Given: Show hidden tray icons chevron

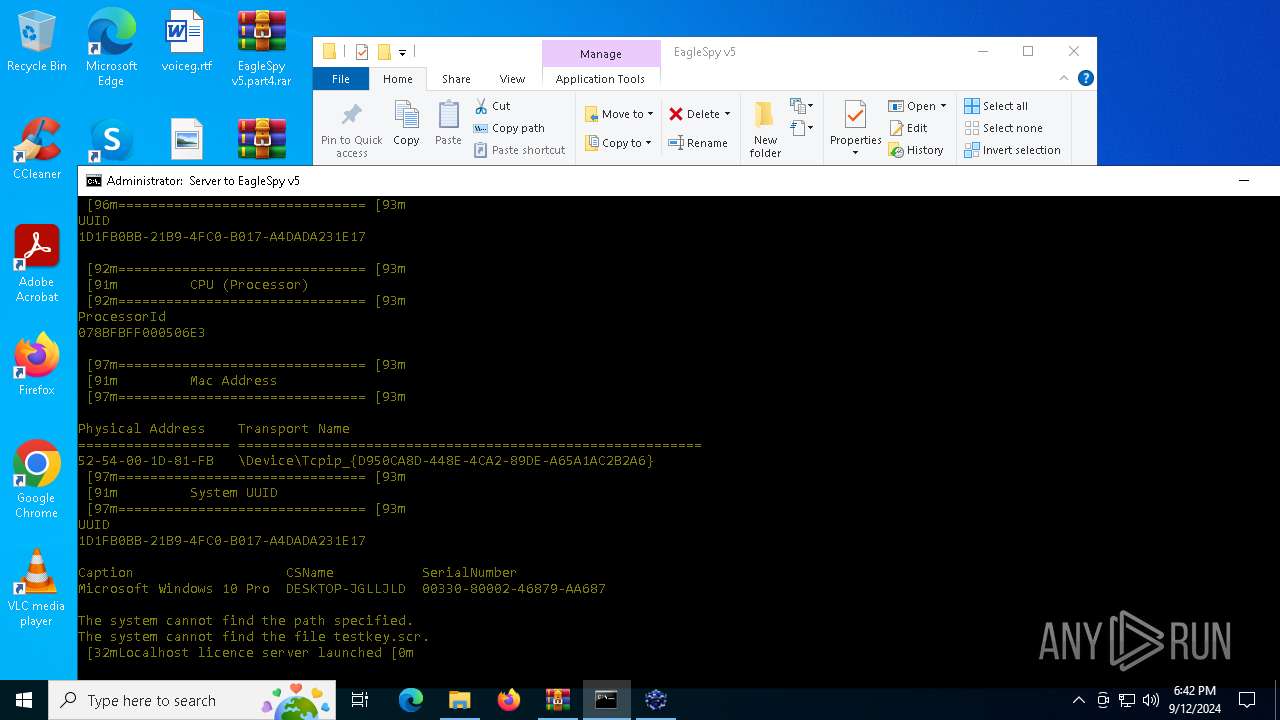Looking at the screenshot, I should pos(1078,700).
